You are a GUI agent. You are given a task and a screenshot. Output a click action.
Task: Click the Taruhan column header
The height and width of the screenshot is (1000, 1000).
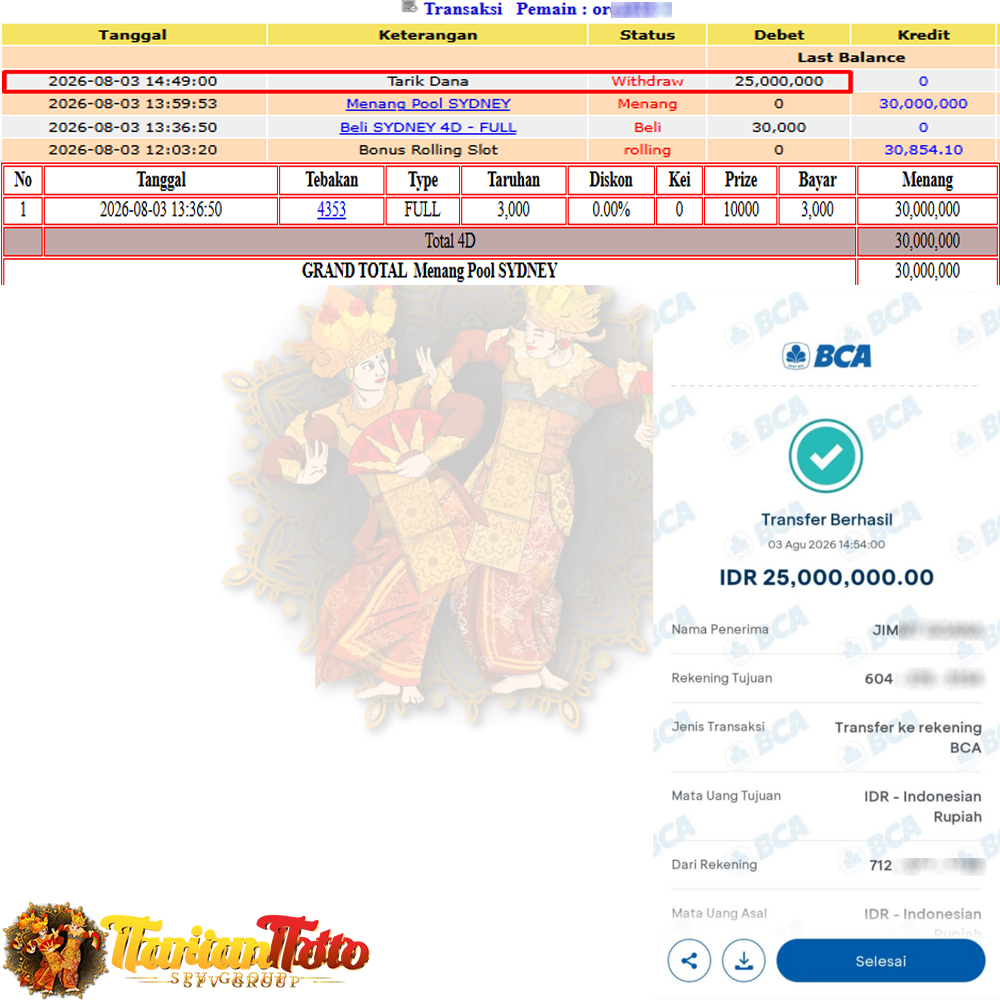(513, 180)
